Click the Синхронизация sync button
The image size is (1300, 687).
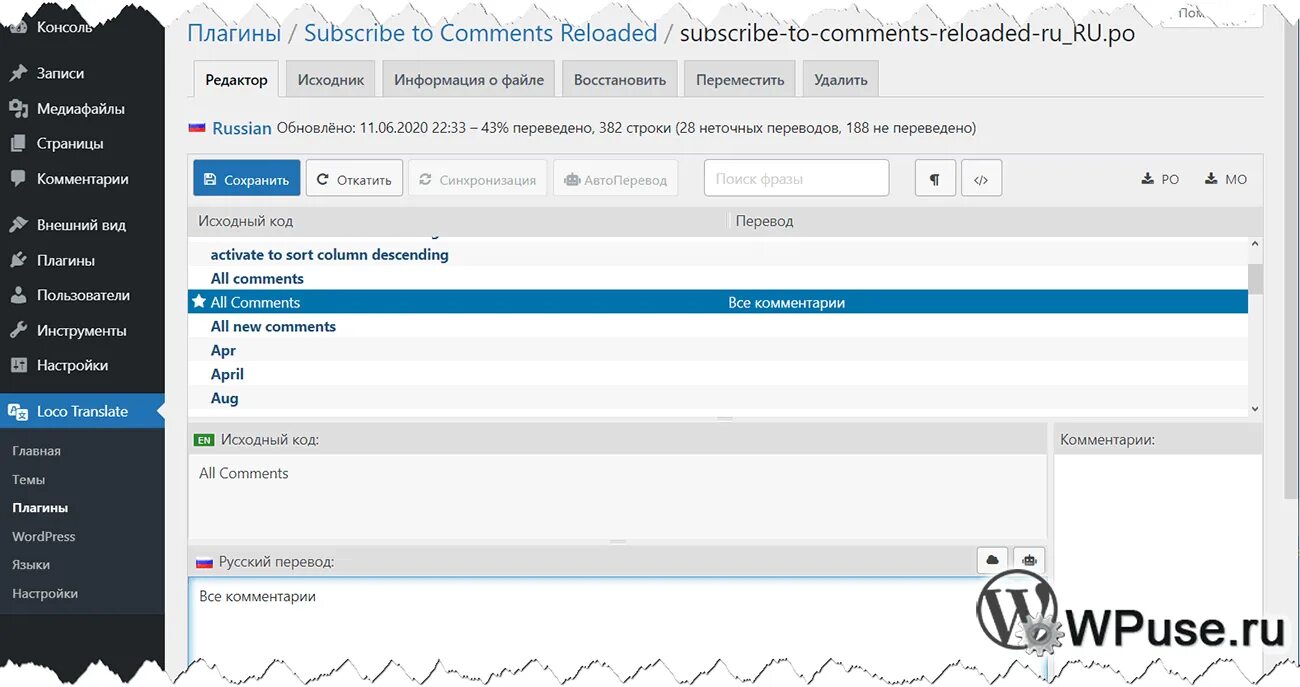tap(477, 179)
